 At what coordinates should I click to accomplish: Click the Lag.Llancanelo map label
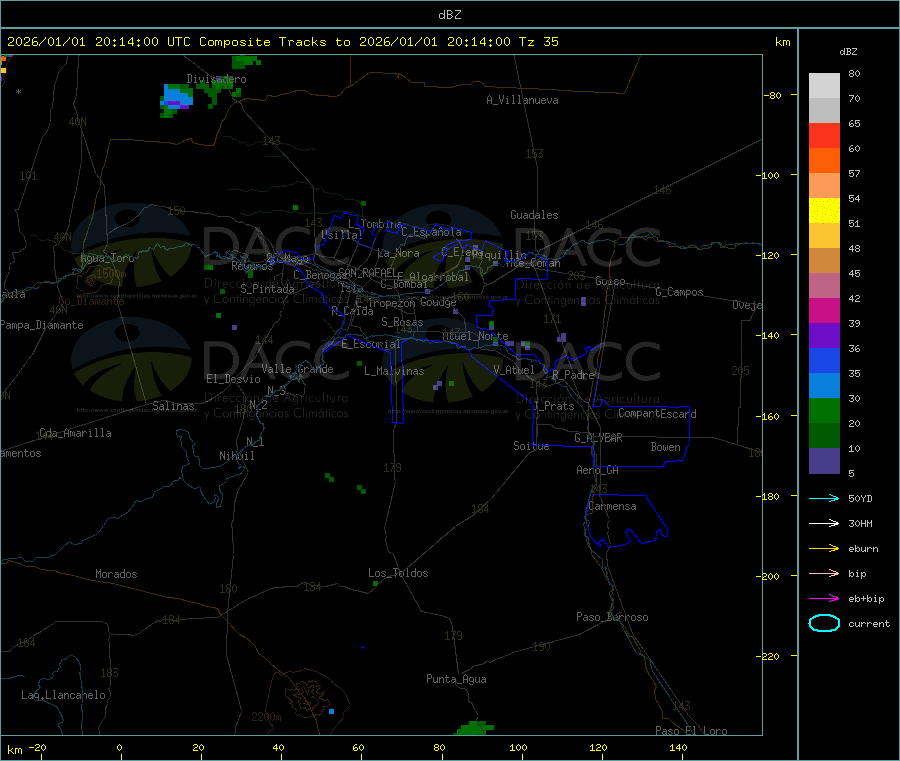pos(63,695)
